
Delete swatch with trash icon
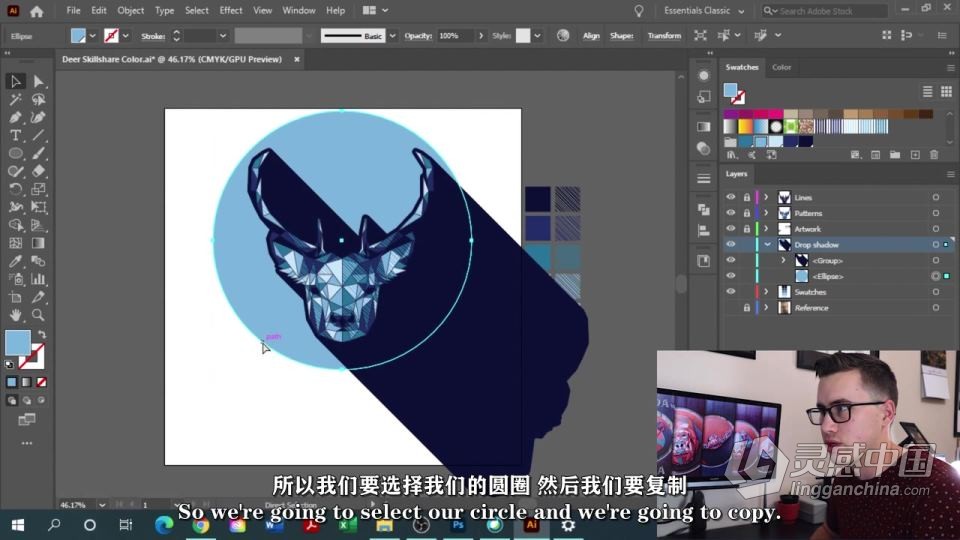coord(934,155)
